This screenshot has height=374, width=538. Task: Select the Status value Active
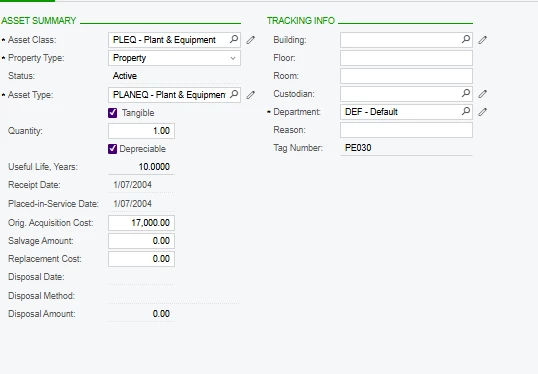[125, 76]
